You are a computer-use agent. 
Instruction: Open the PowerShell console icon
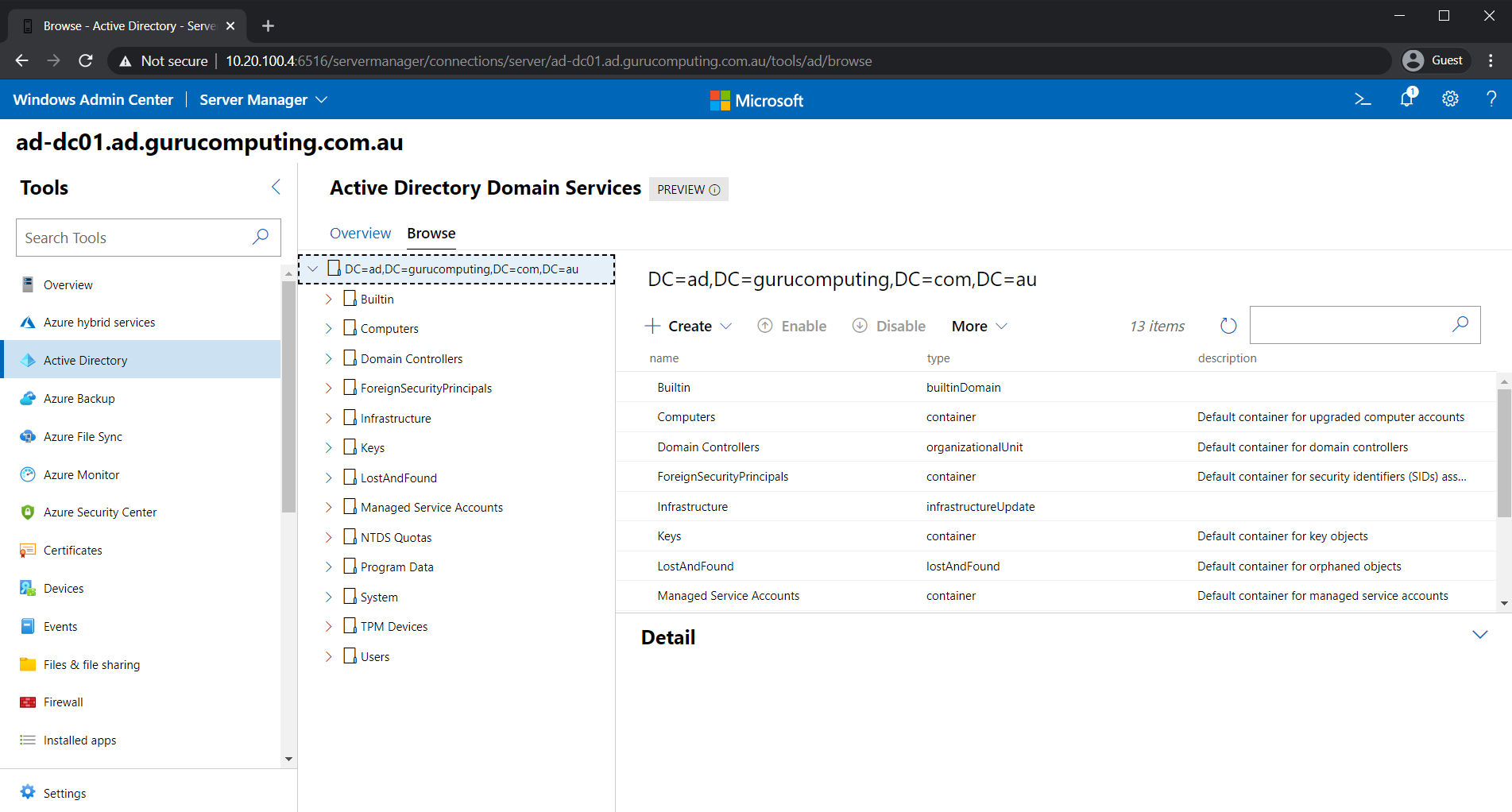click(1363, 99)
